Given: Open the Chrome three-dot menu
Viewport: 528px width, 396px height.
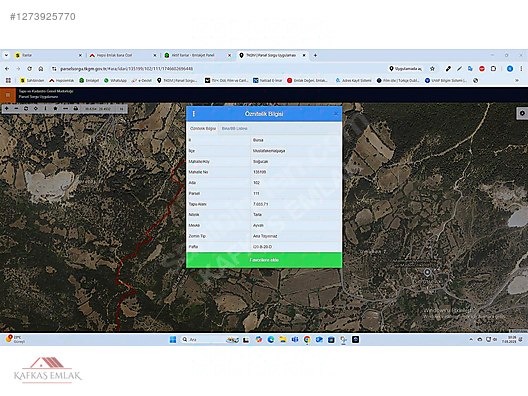Looking at the screenshot, I should click(x=521, y=69).
